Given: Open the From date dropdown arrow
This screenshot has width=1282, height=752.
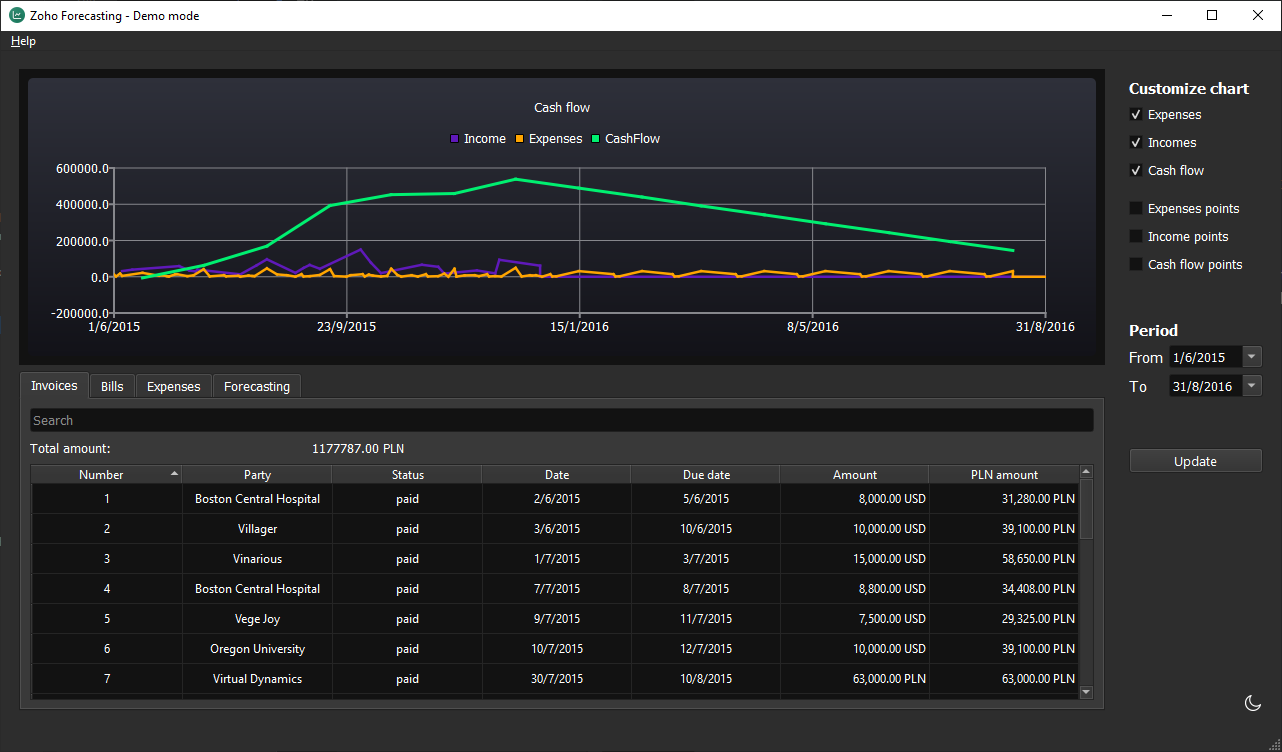Looking at the screenshot, I should [1252, 357].
